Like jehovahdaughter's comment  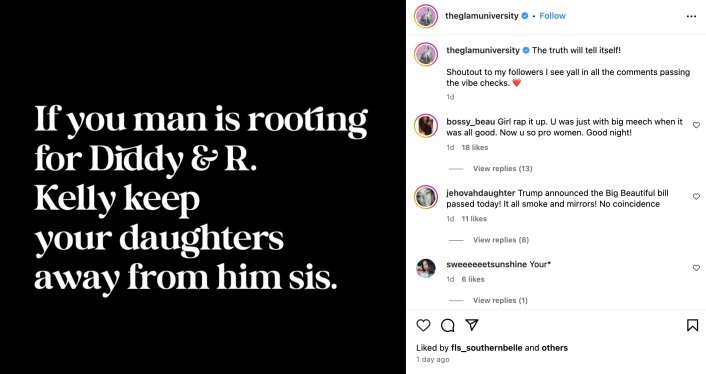pos(696,197)
